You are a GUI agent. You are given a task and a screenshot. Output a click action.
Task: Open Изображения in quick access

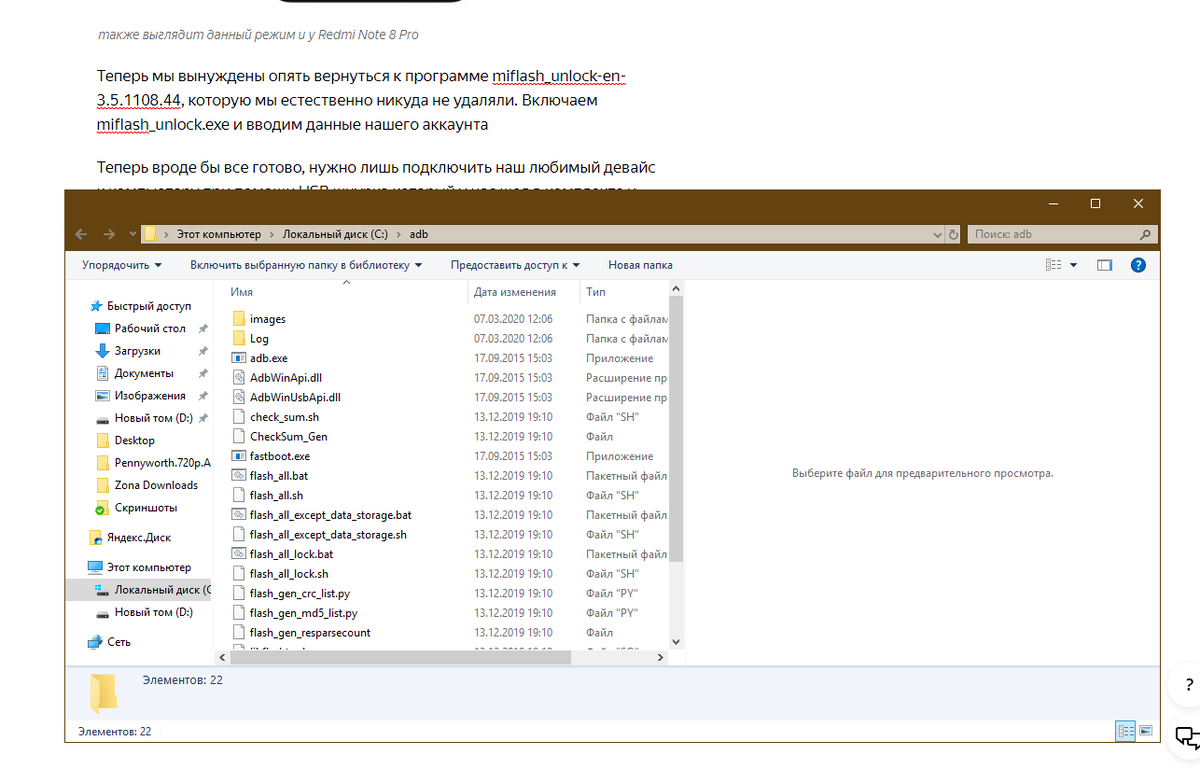coord(149,396)
